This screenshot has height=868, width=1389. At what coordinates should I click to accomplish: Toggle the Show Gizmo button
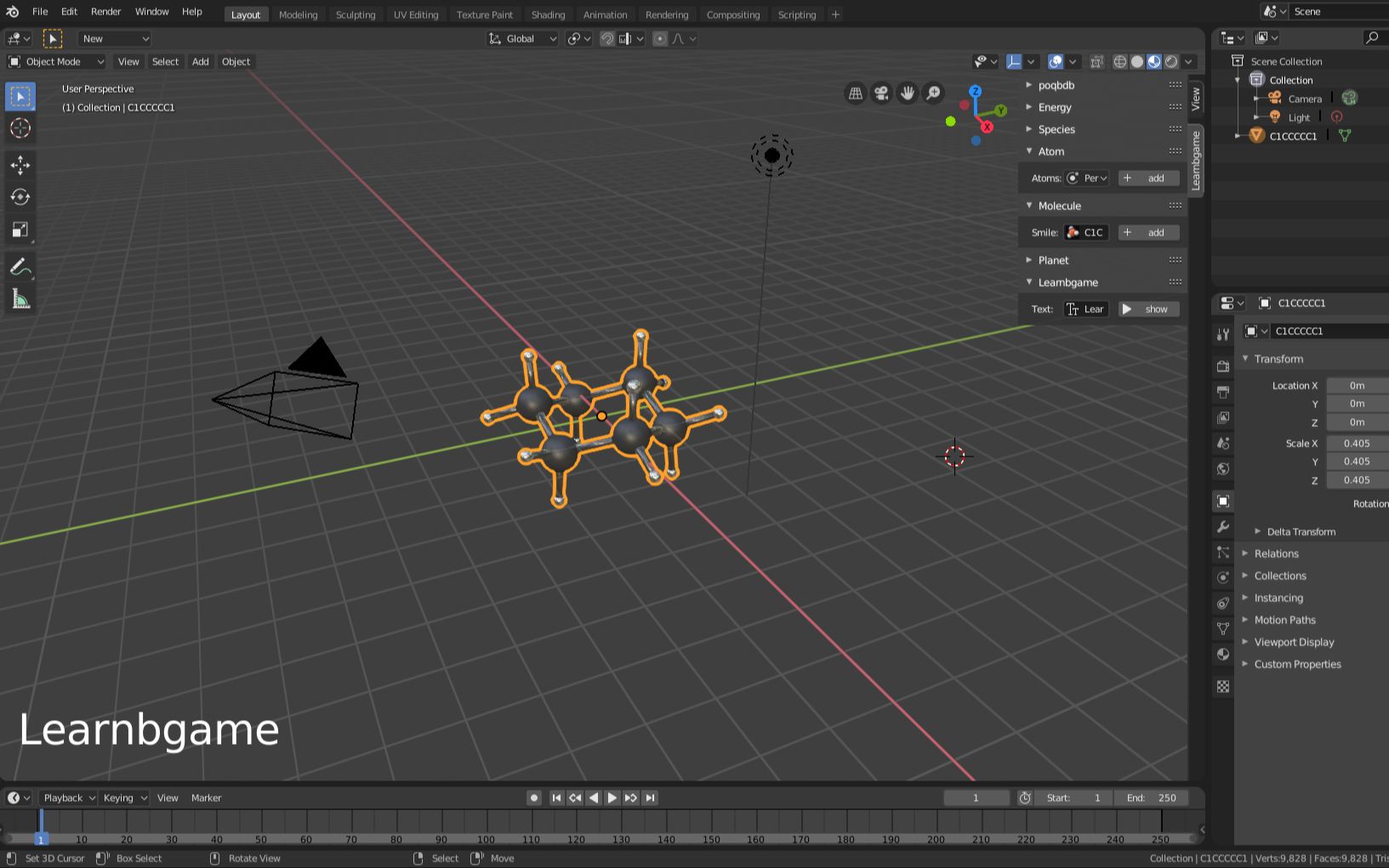[1012, 61]
